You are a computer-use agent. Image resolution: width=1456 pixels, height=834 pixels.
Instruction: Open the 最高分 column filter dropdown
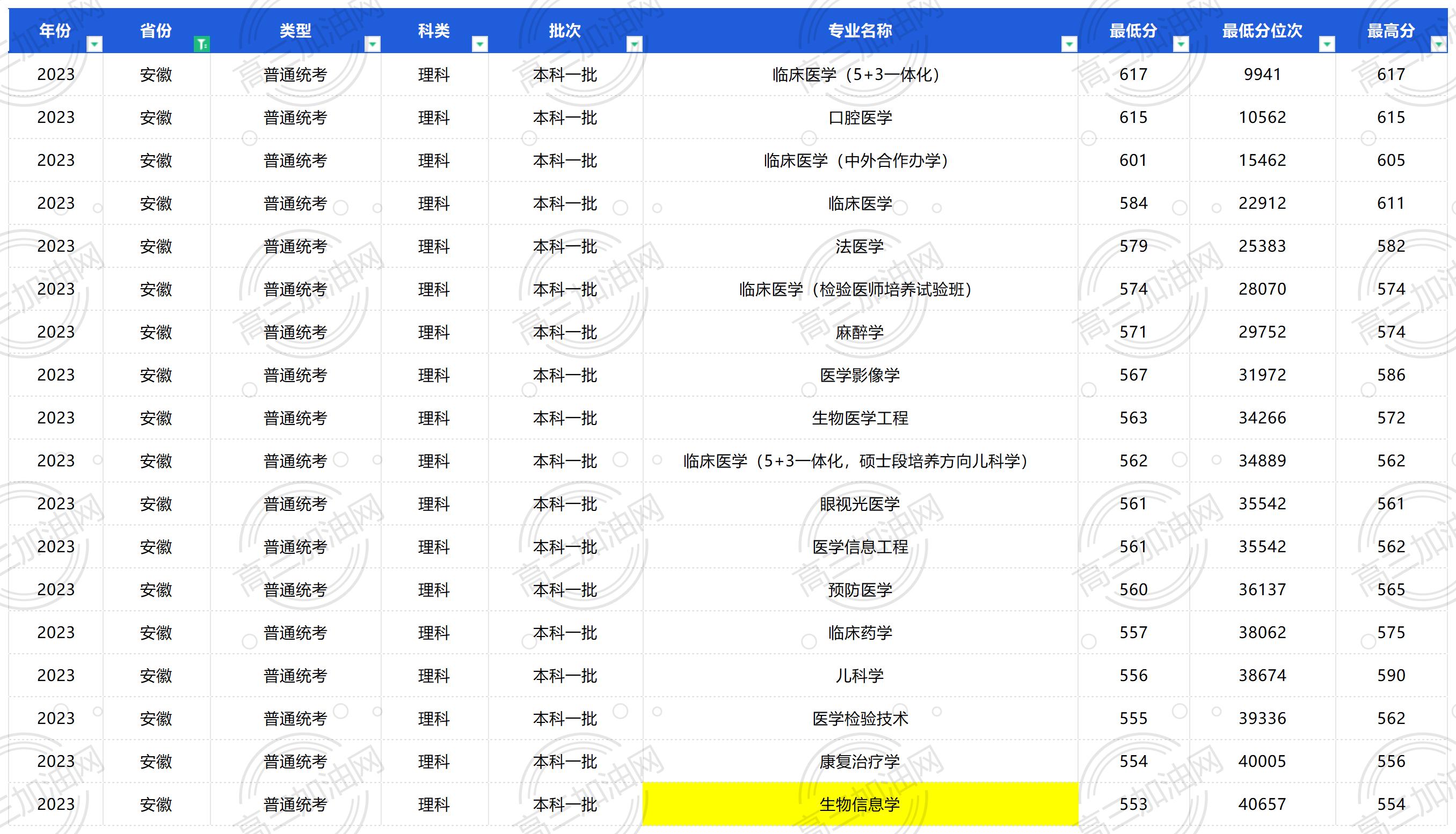tap(1438, 44)
